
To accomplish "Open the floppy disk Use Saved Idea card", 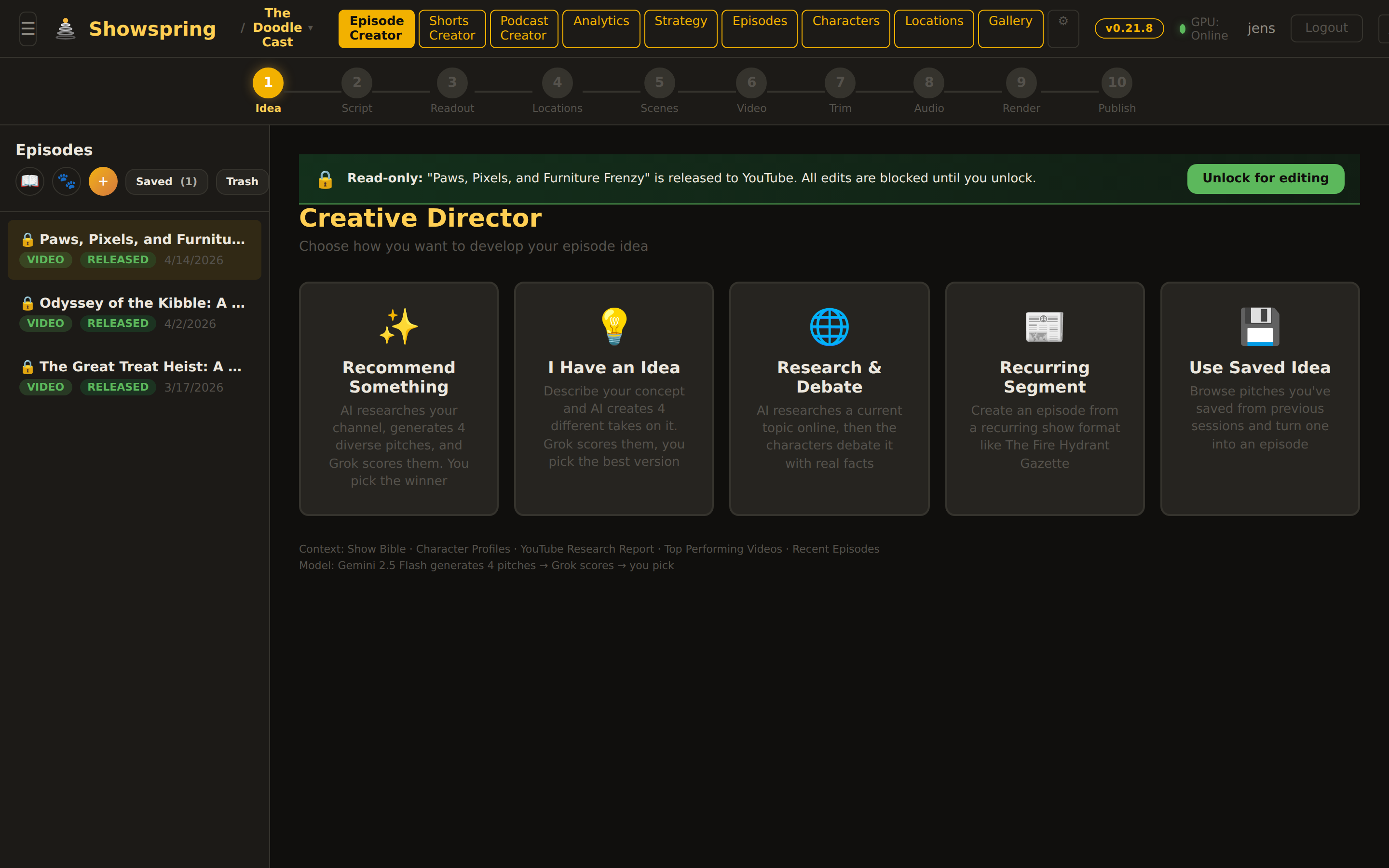I will [1259, 398].
